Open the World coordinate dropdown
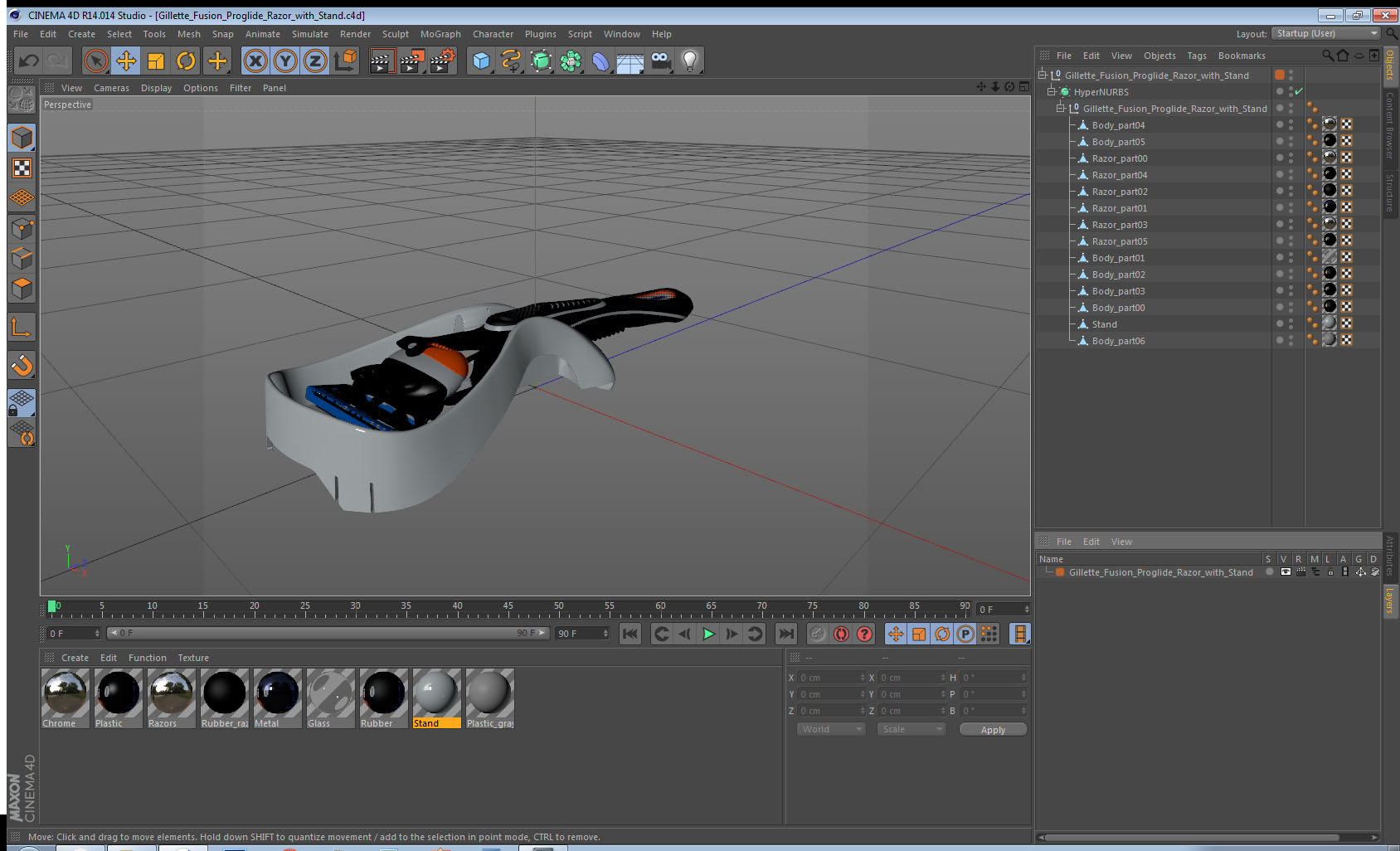Viewport: 1400px width, 851px height. pyautogui.click(x=831, y=729)
